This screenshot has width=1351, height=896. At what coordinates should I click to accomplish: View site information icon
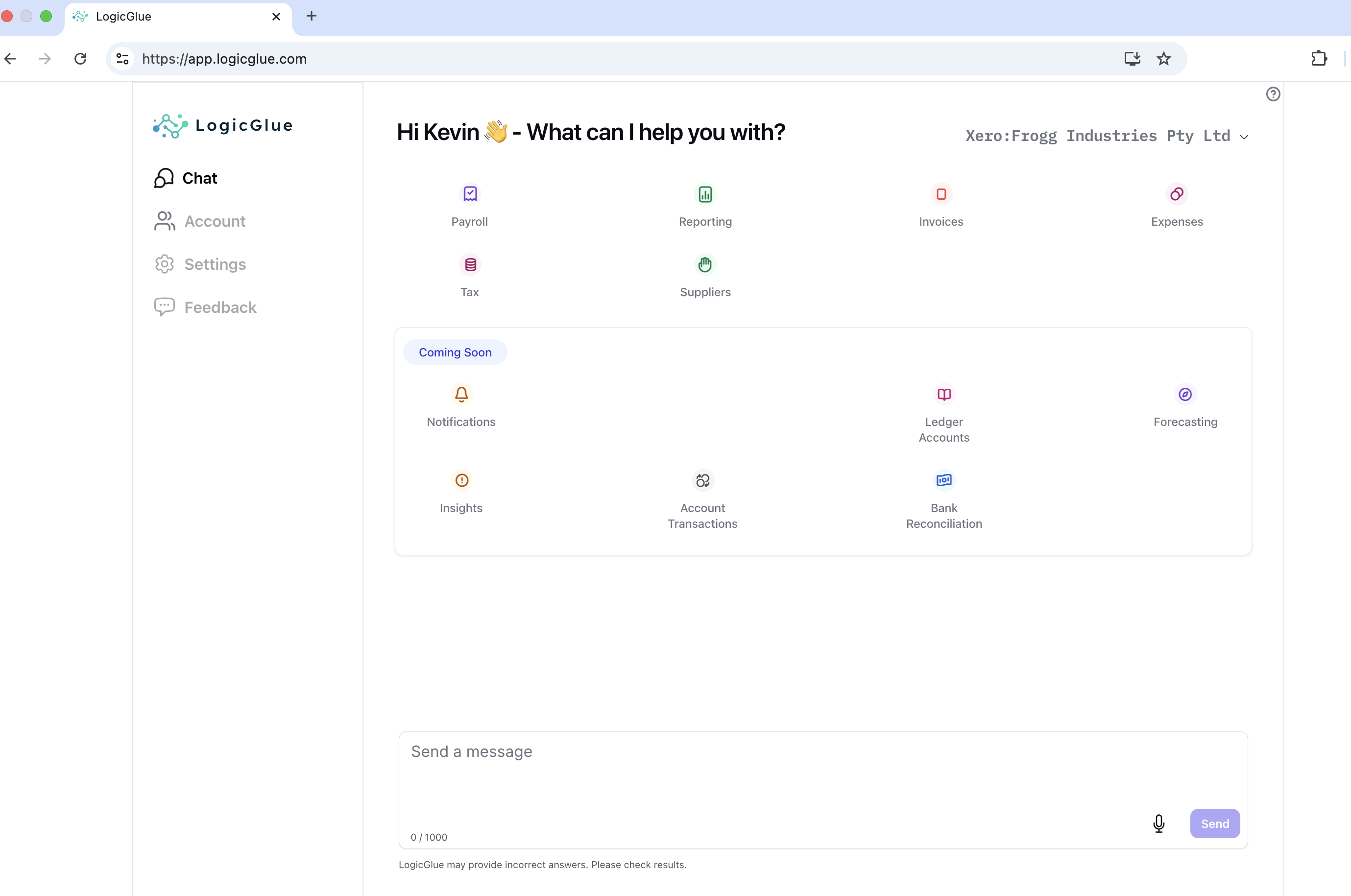tap(122, 59)
